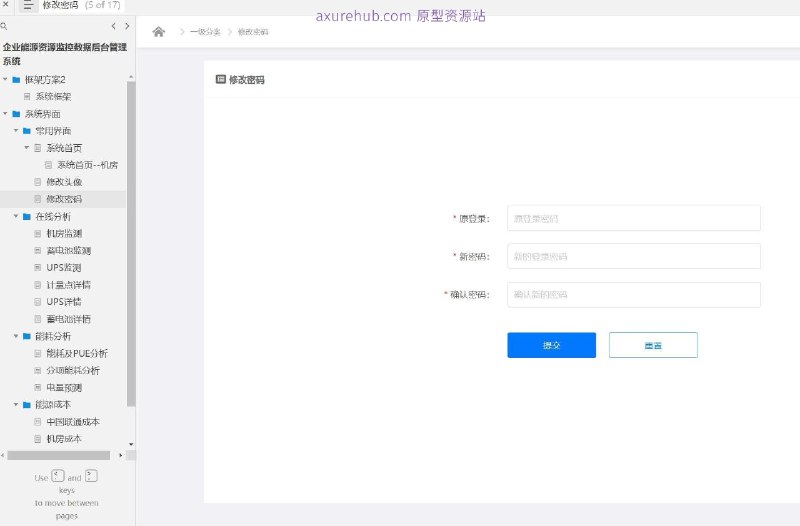Open the 机房成本 page
Screen dimensions: 800x526
(x=64, y=439)
